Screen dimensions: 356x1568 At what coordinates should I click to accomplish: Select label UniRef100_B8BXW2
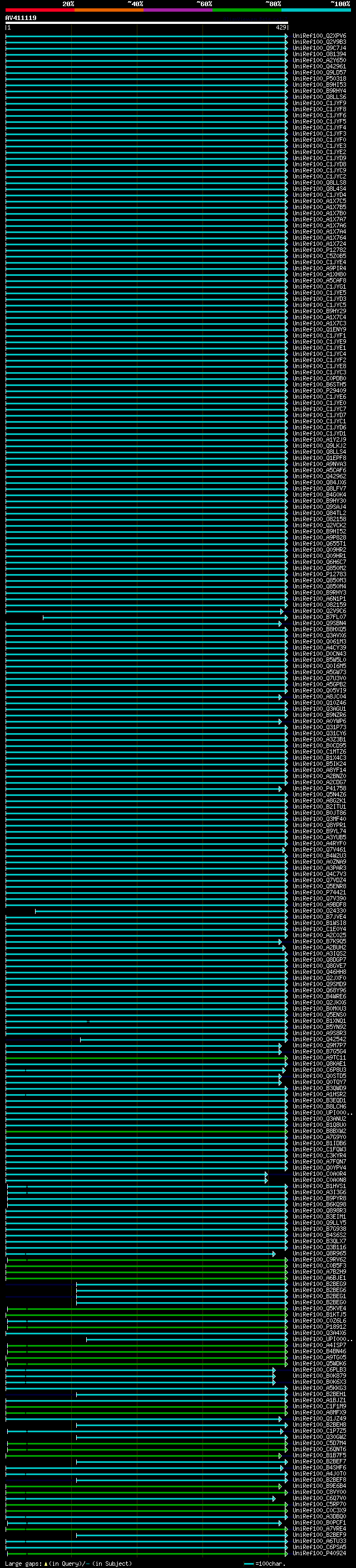click(x=319, y=1131)
